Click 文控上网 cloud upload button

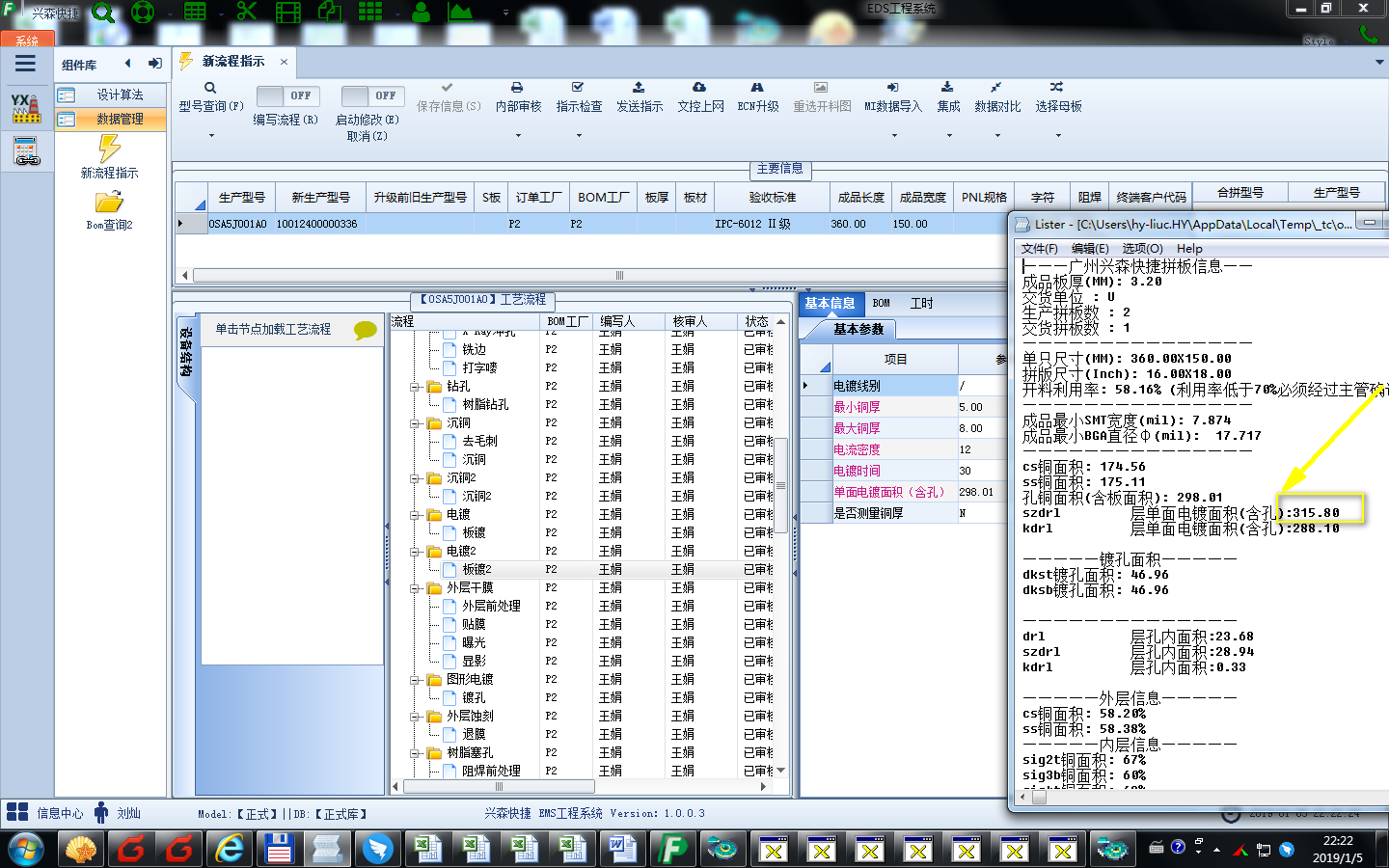point(700,97)
